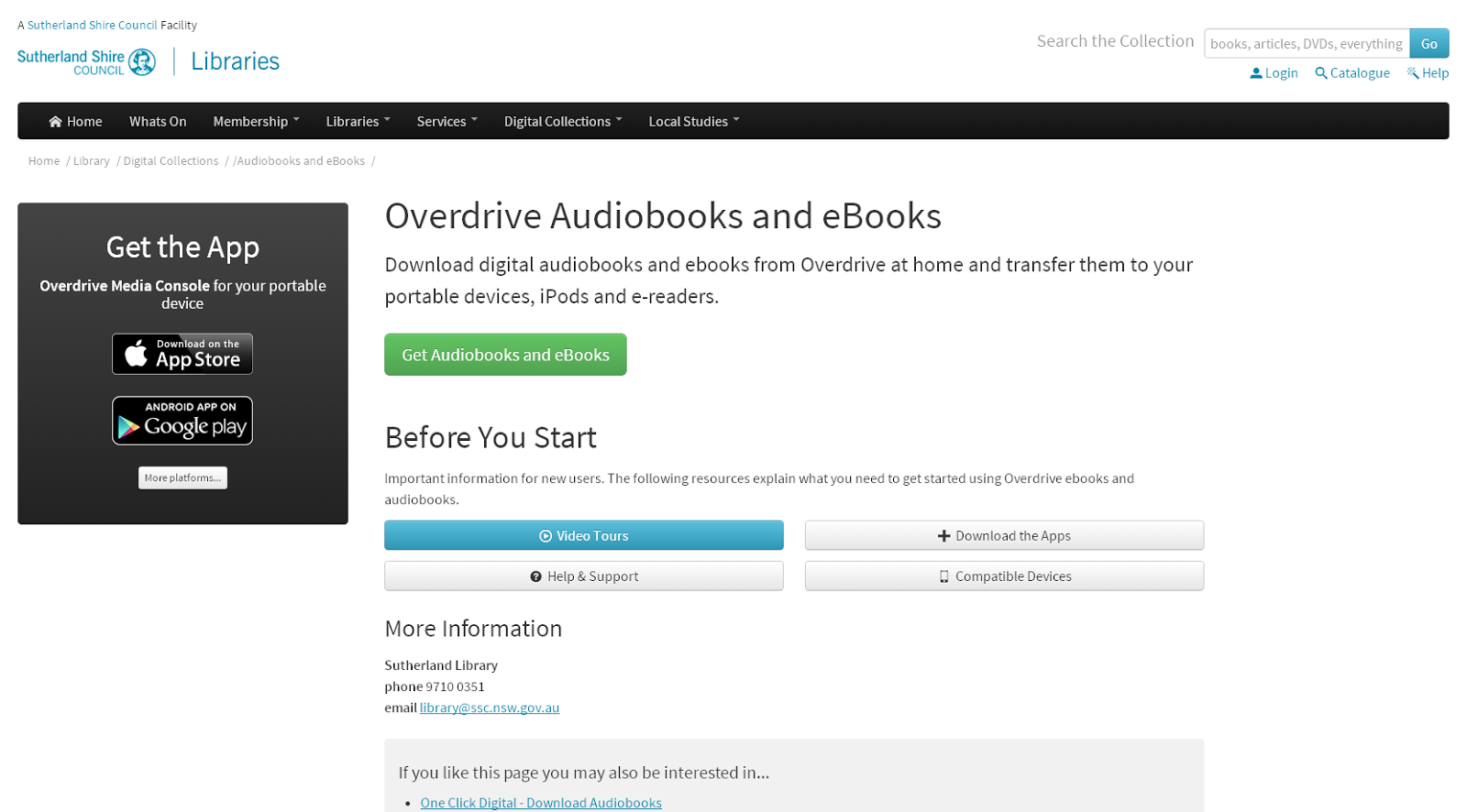
Task: Click the Google Play badge
Action: pos(182,421)
